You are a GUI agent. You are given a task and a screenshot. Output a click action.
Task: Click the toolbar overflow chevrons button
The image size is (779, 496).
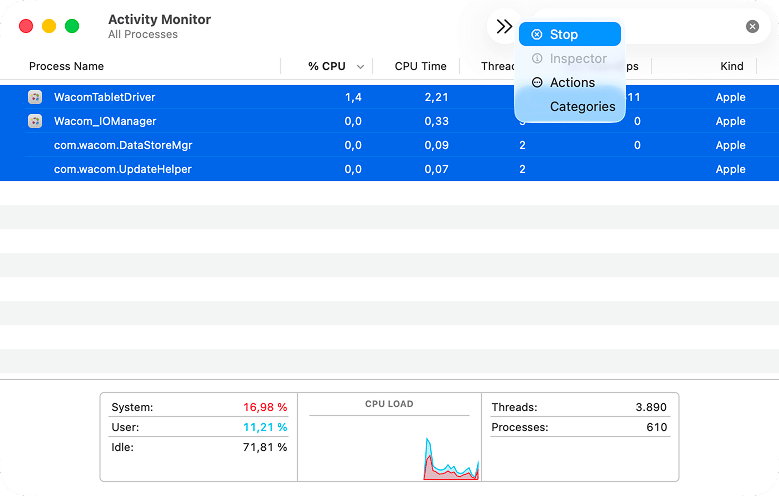[504, 26]
